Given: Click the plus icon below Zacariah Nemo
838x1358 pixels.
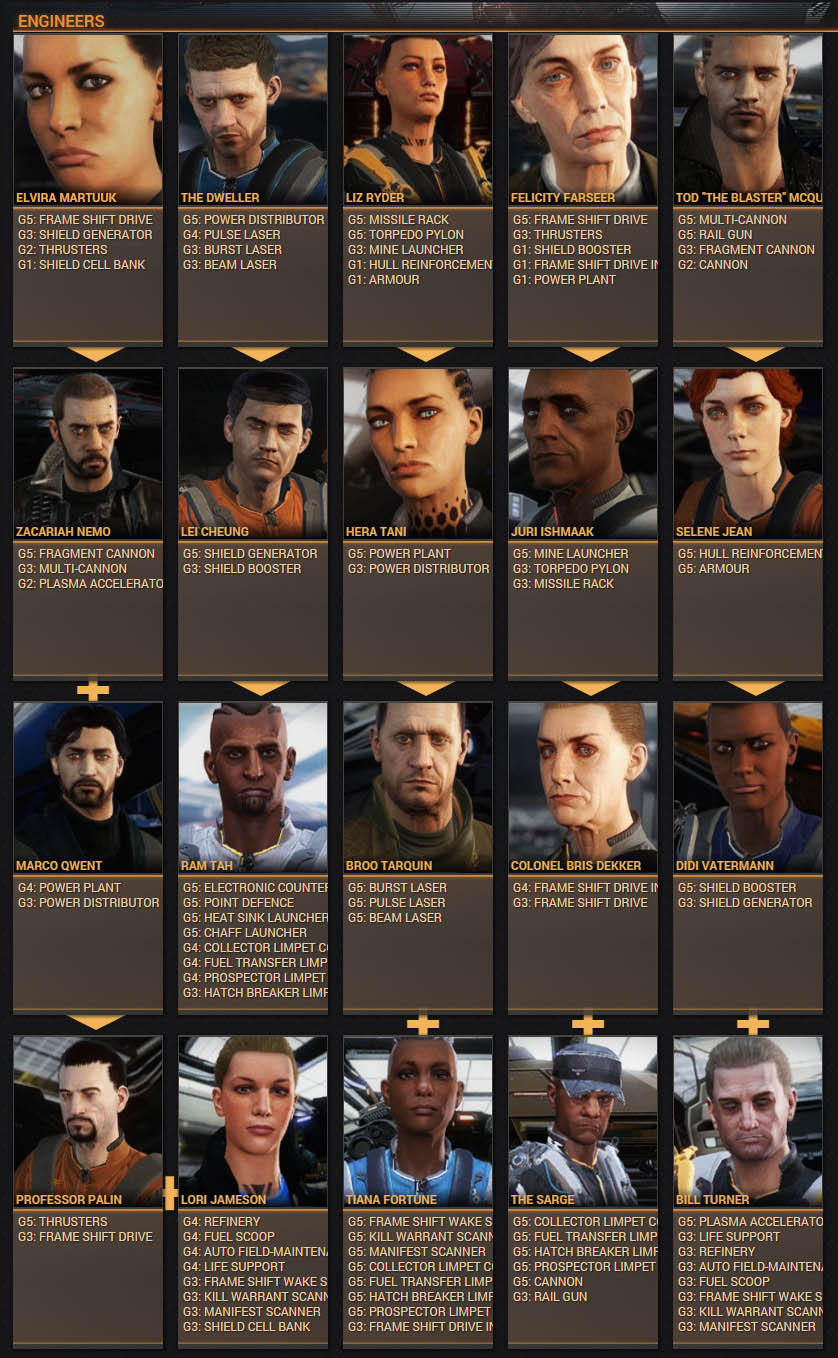Looking at the screenshot, I should [92, 690].
